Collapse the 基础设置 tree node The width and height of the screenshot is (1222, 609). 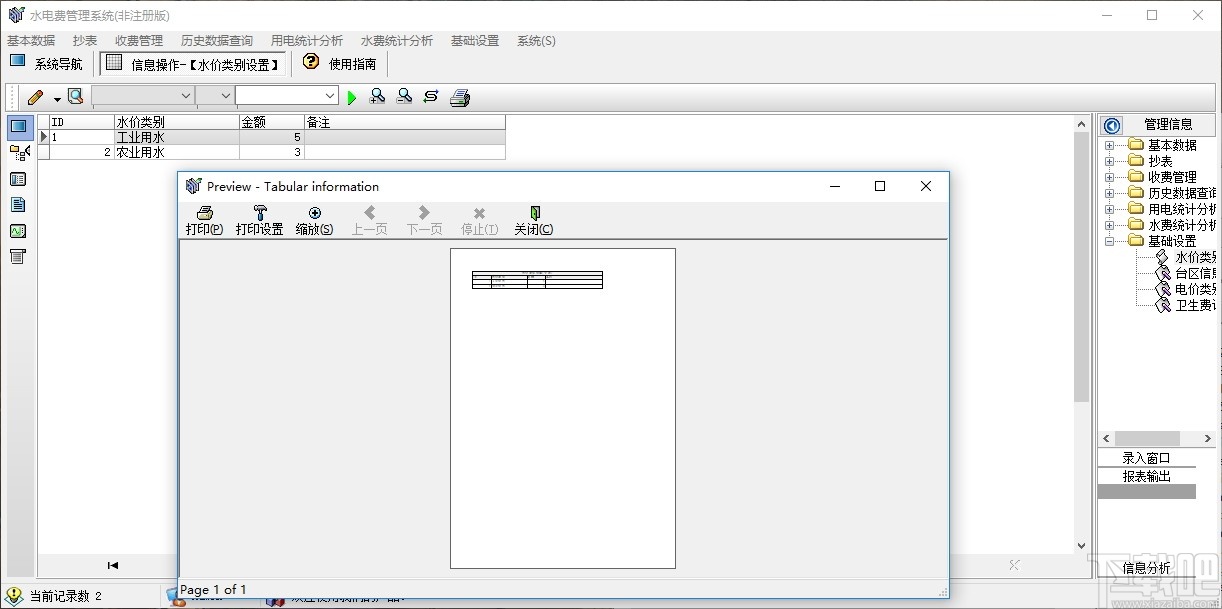[x=1109, y=242]
